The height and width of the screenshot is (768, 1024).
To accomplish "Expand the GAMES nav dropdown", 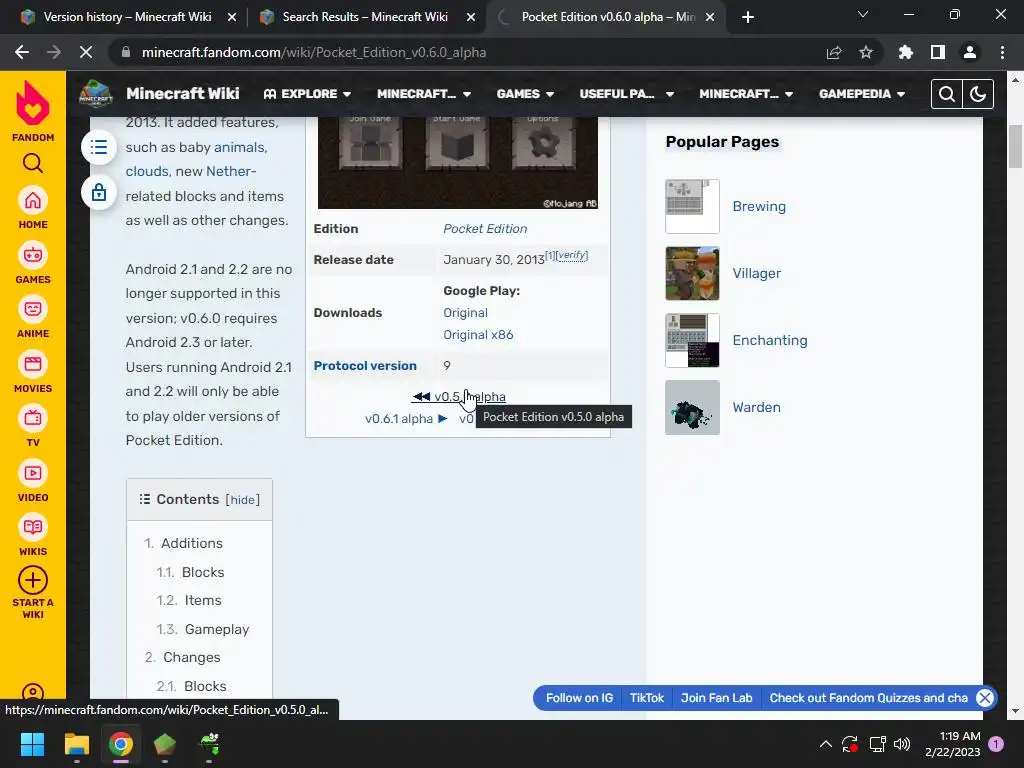I will pyautogui.click(x=525, y=94).
